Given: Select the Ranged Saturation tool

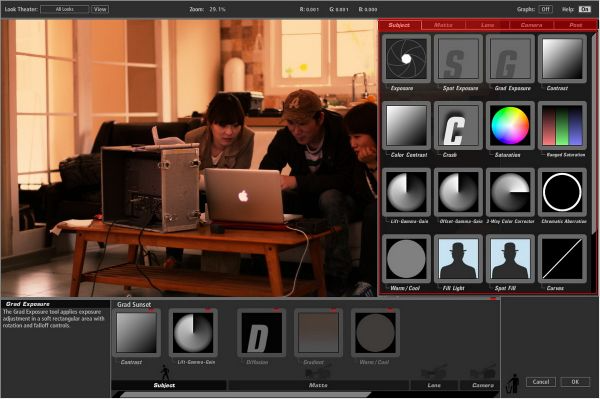Looking at the screenshot, I should tap(562, 125).
